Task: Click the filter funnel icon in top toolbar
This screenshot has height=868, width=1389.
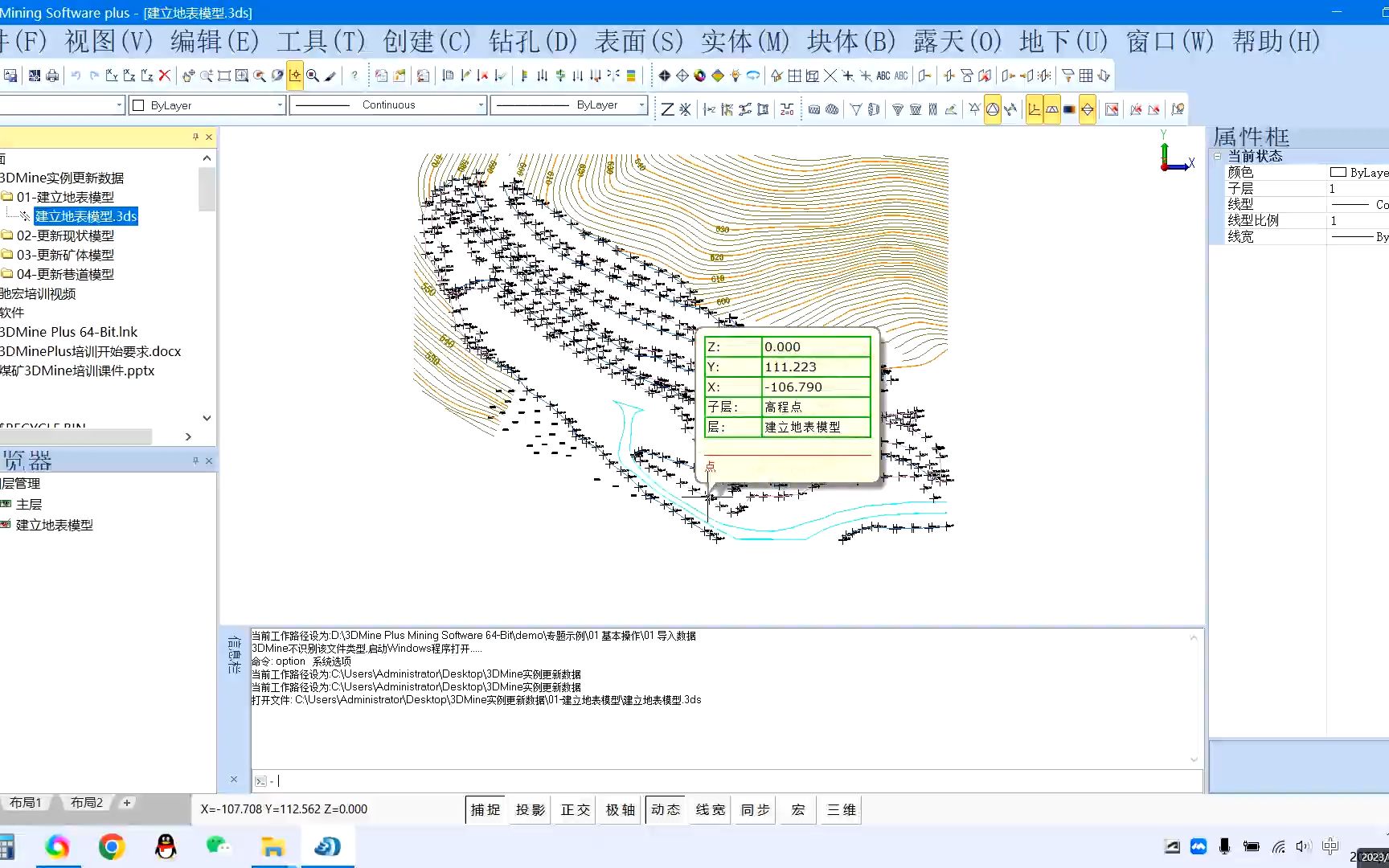Action: pyautogui.click(x=1068, y=76)
